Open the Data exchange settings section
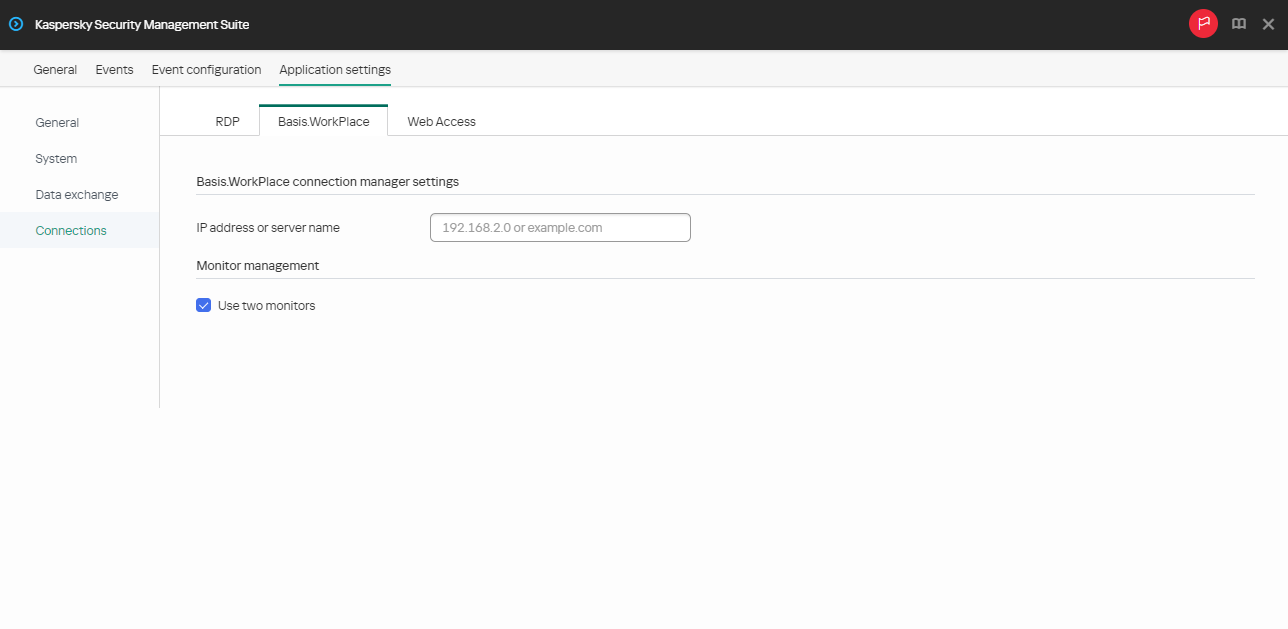The height and width of the screenshot is (629, 1288). [74, 194]
